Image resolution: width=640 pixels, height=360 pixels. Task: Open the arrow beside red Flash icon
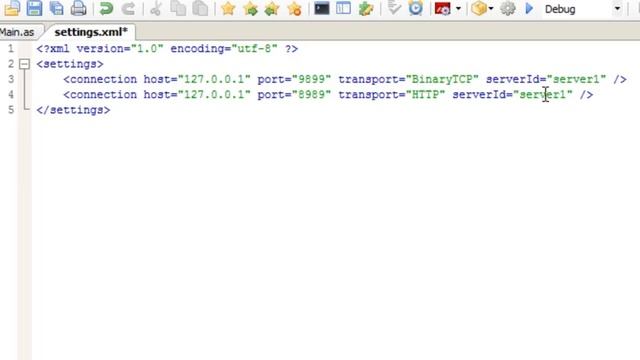pos(458,9)
